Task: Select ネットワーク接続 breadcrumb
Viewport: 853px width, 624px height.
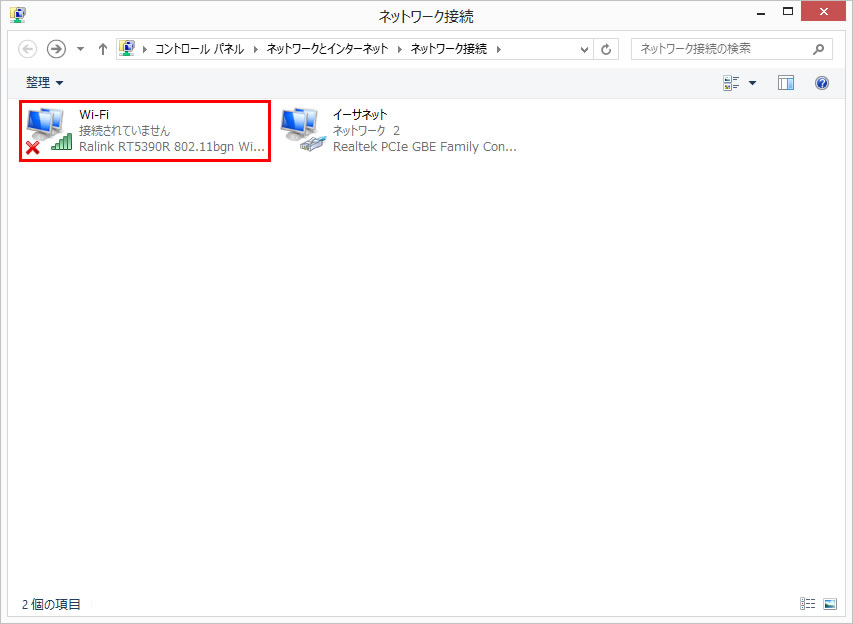Action: tap(448, 49)
